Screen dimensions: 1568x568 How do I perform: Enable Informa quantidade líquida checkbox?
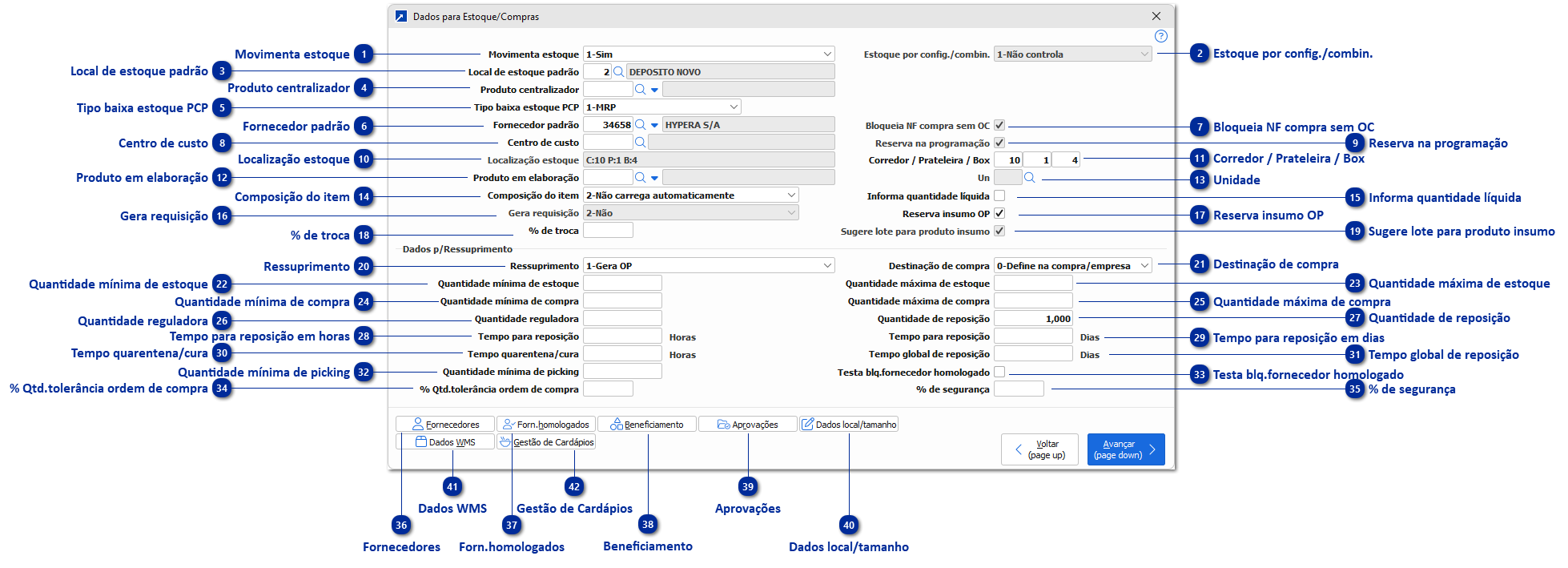tap(999, 196)
